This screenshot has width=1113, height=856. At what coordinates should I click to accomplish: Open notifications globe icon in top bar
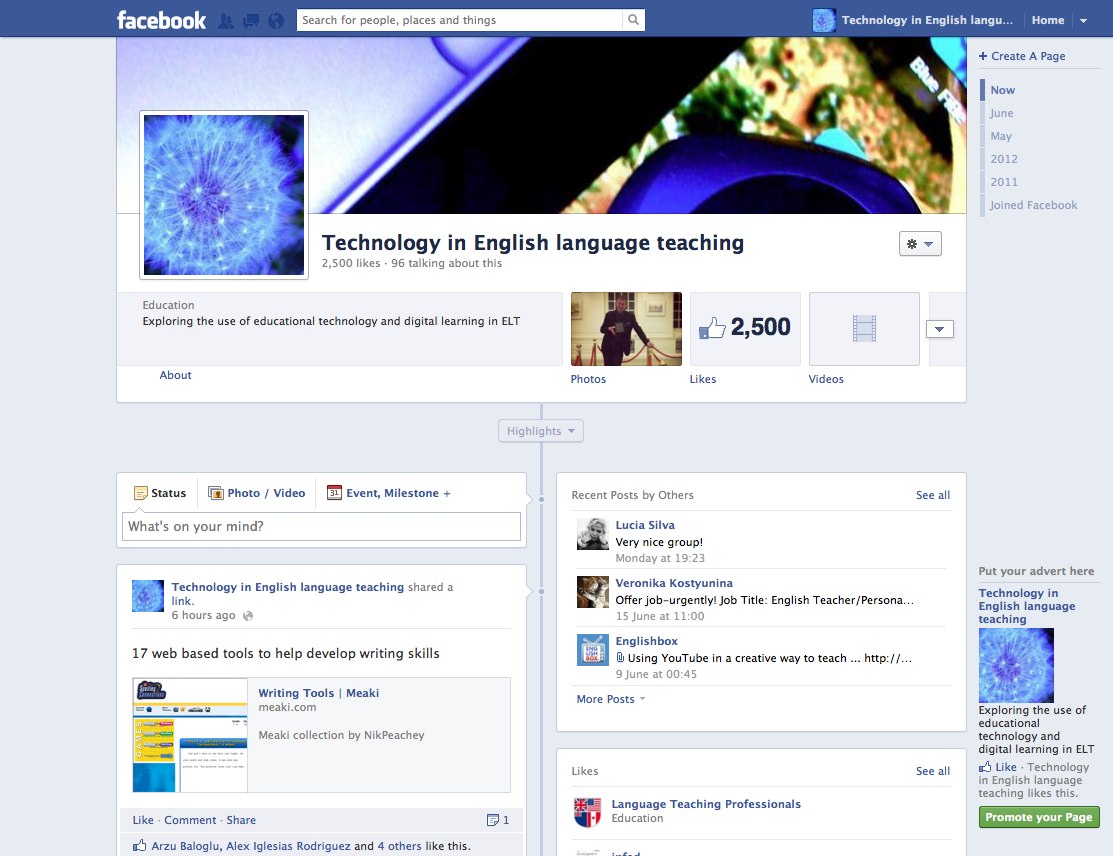pos(276,21)
